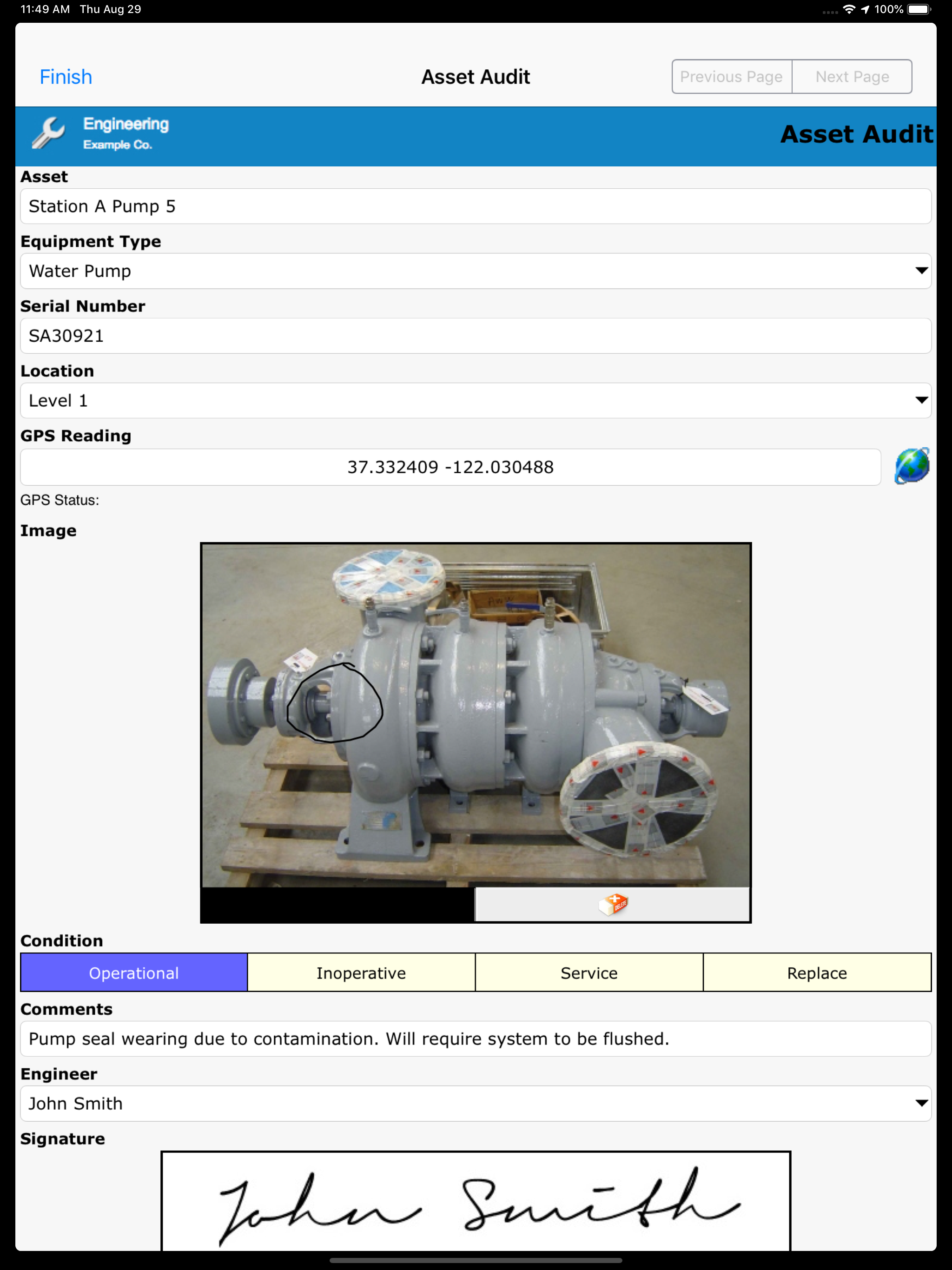The height and width of the screenshot is (1270, 952).
Task: Tap the Asset Audit title in navigation bar
Action: [476, 77]
